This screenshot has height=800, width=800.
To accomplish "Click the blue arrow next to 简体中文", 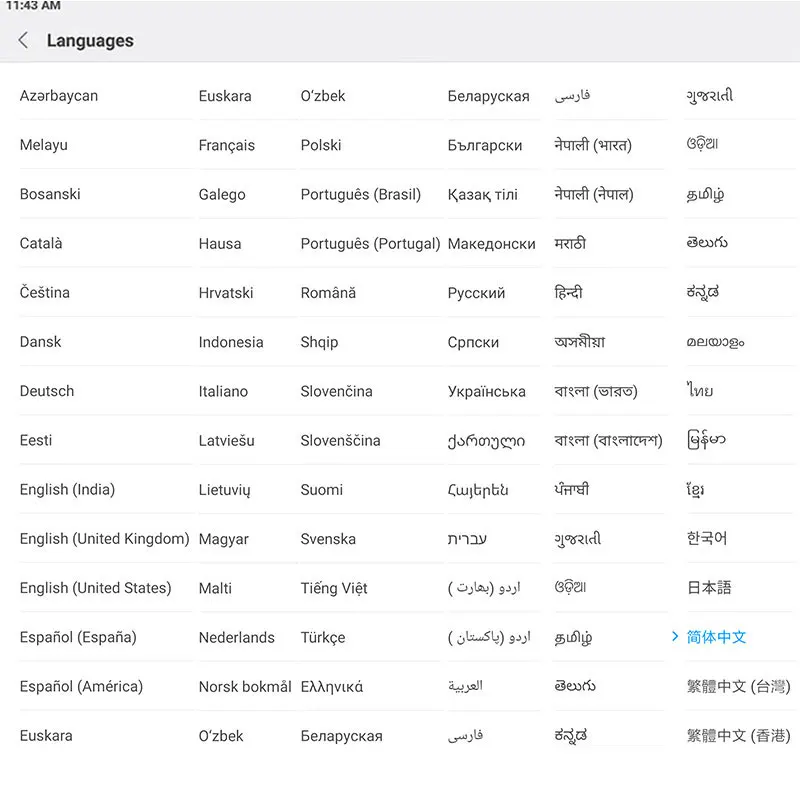I will pyautogui.click(x=674, y=637).
